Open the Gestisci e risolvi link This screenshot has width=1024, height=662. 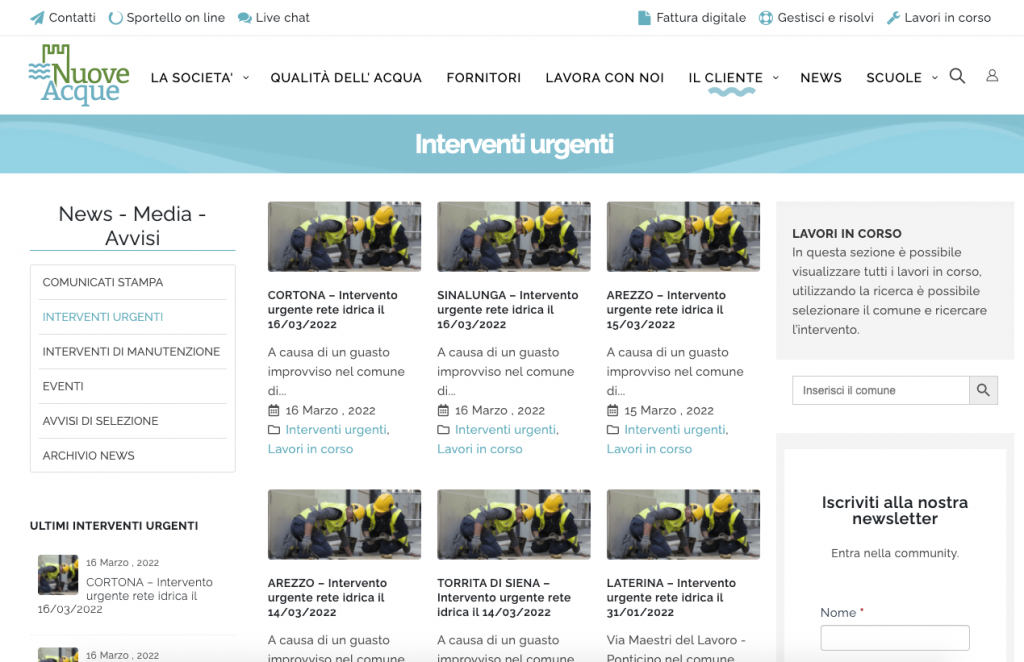coord(825,18)
